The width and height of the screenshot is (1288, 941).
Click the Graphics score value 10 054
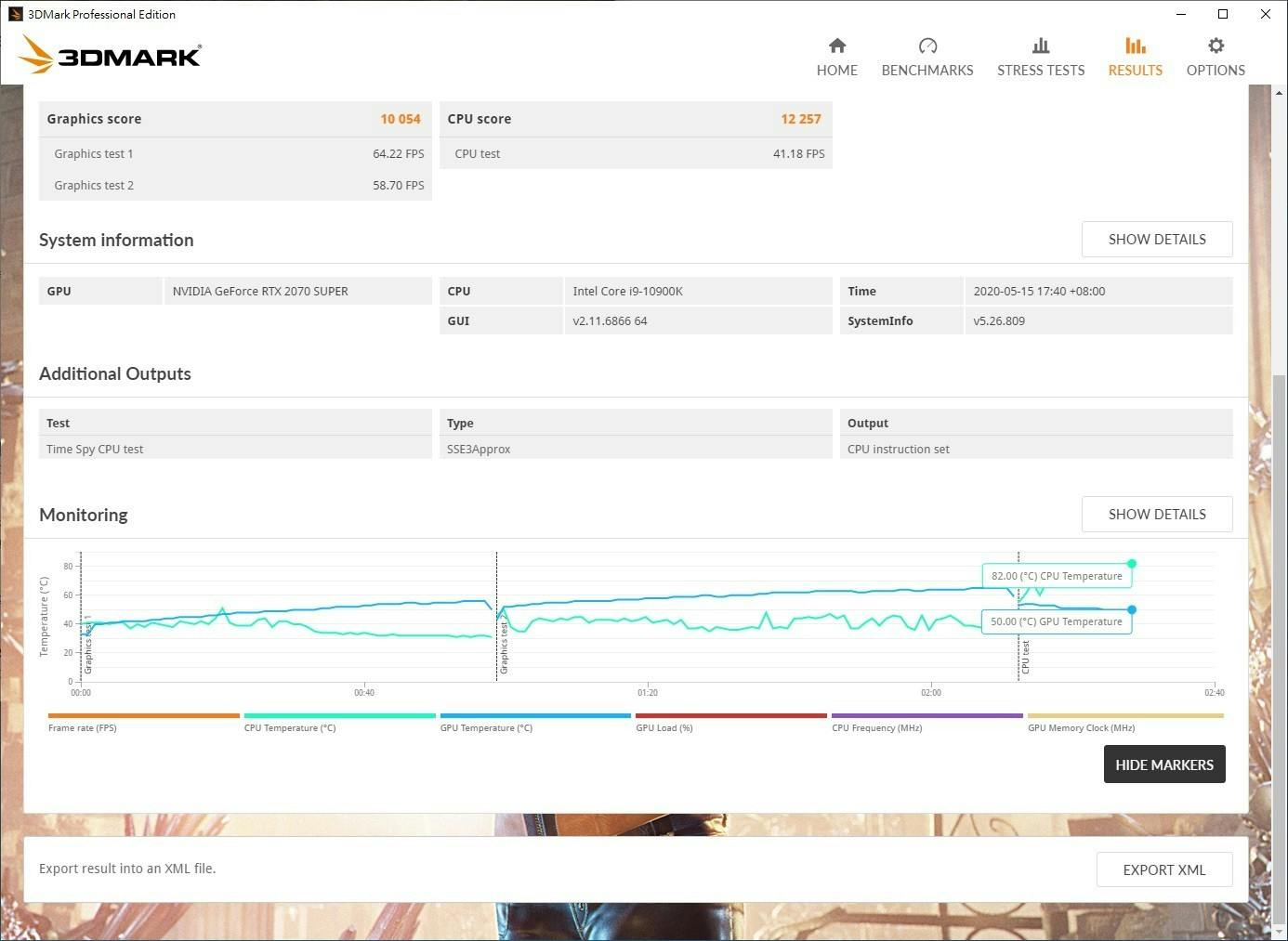tap(401, 119)
